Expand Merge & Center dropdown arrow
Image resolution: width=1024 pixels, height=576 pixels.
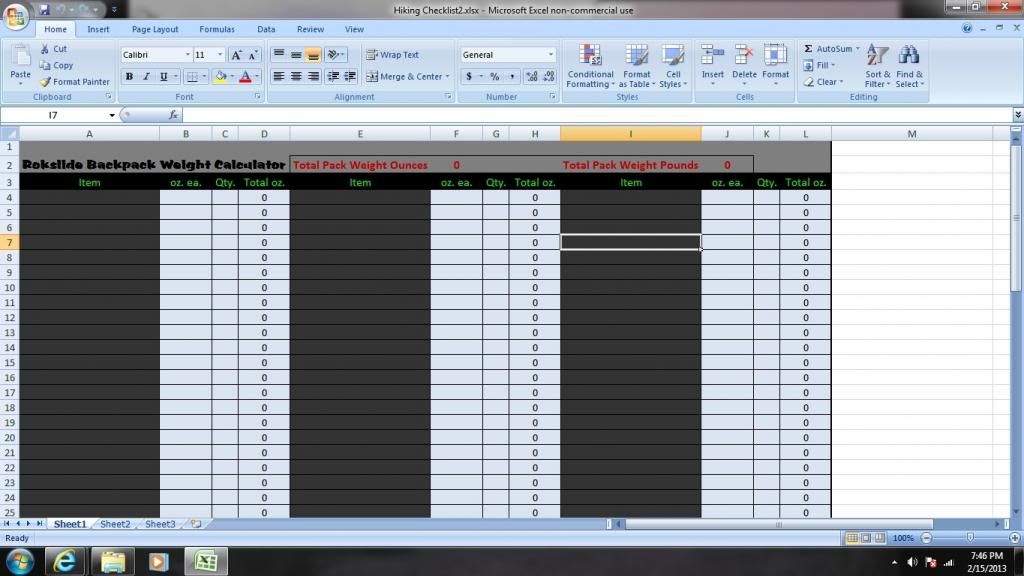(x=447, y=76)
